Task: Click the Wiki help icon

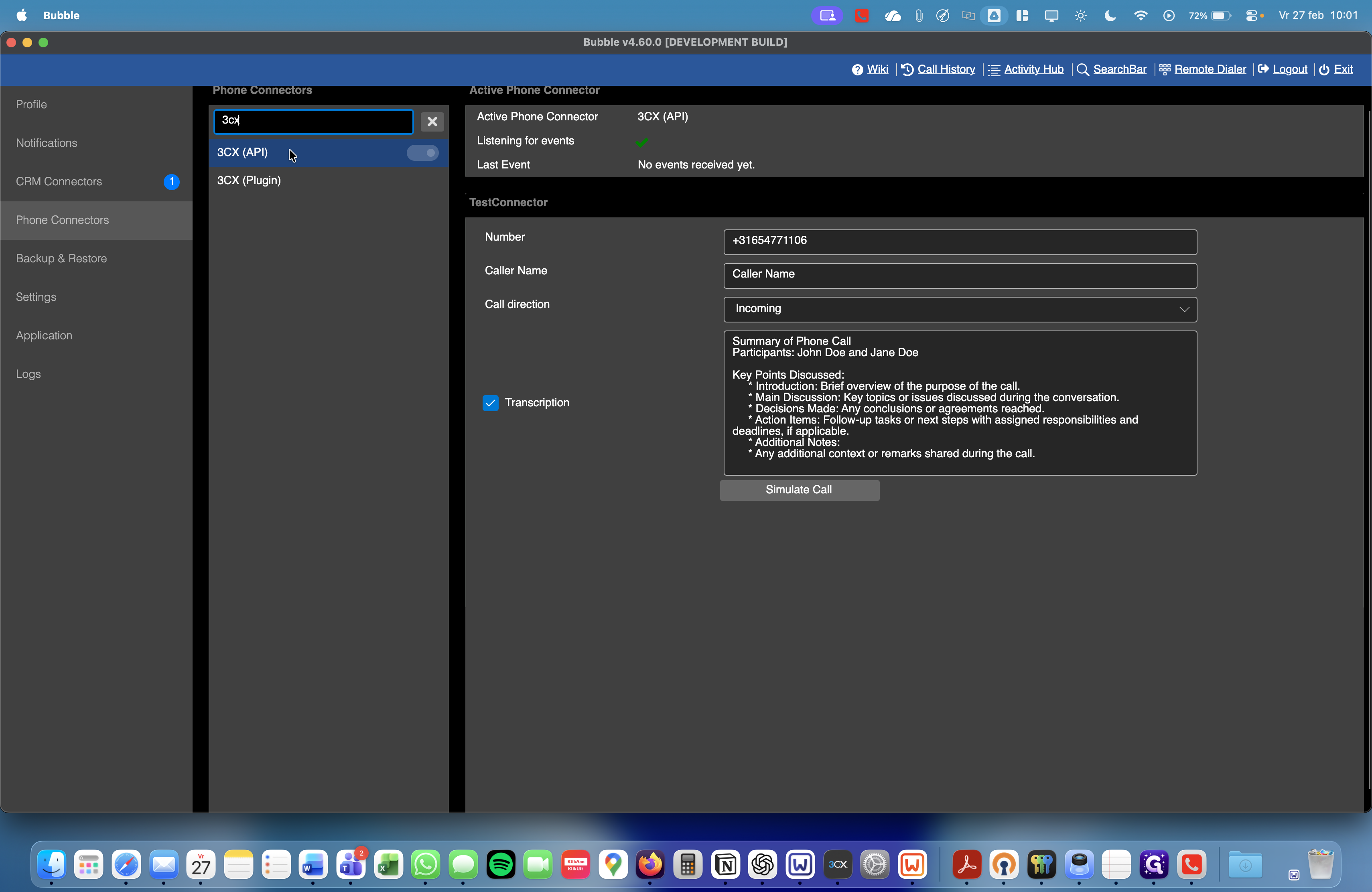Action: (857, 70)
